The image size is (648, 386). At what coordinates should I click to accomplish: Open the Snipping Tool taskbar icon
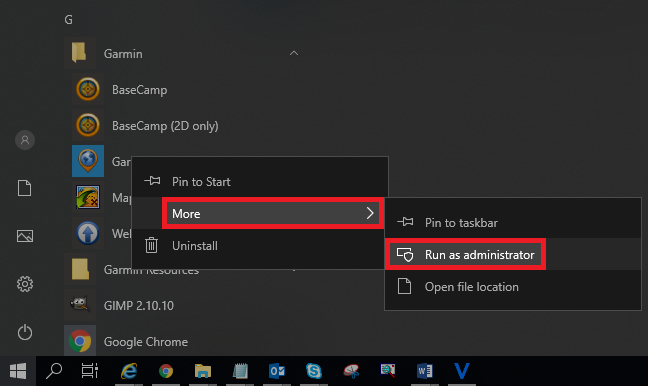coord(351,371)
